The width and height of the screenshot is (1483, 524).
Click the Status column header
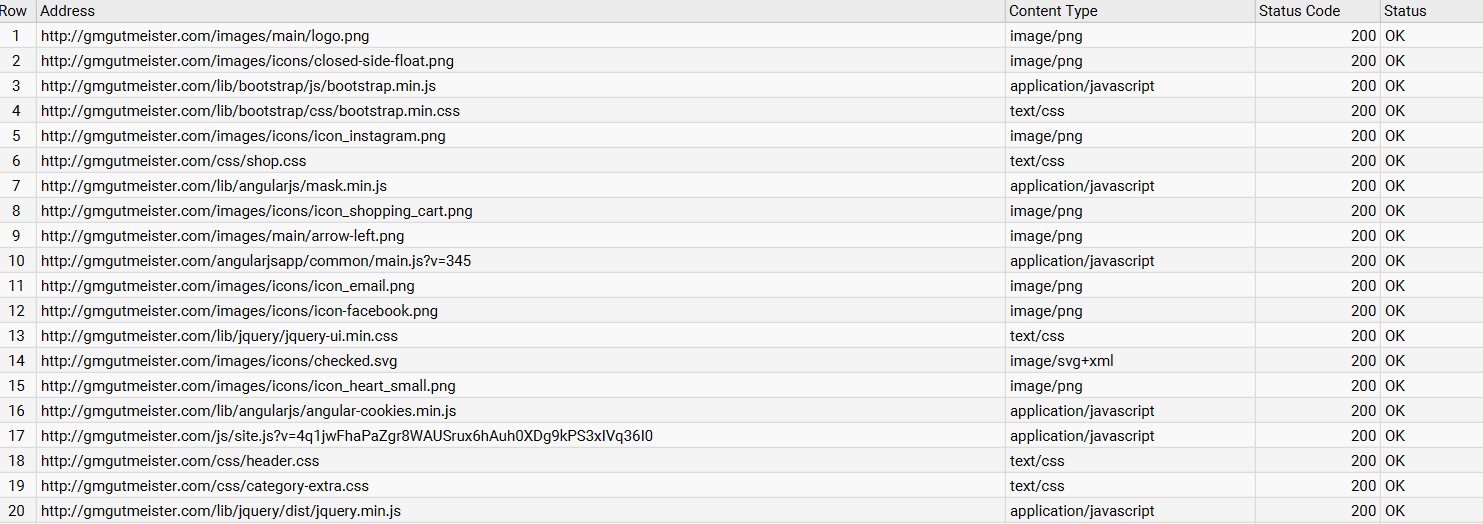tap(1405, 11)
